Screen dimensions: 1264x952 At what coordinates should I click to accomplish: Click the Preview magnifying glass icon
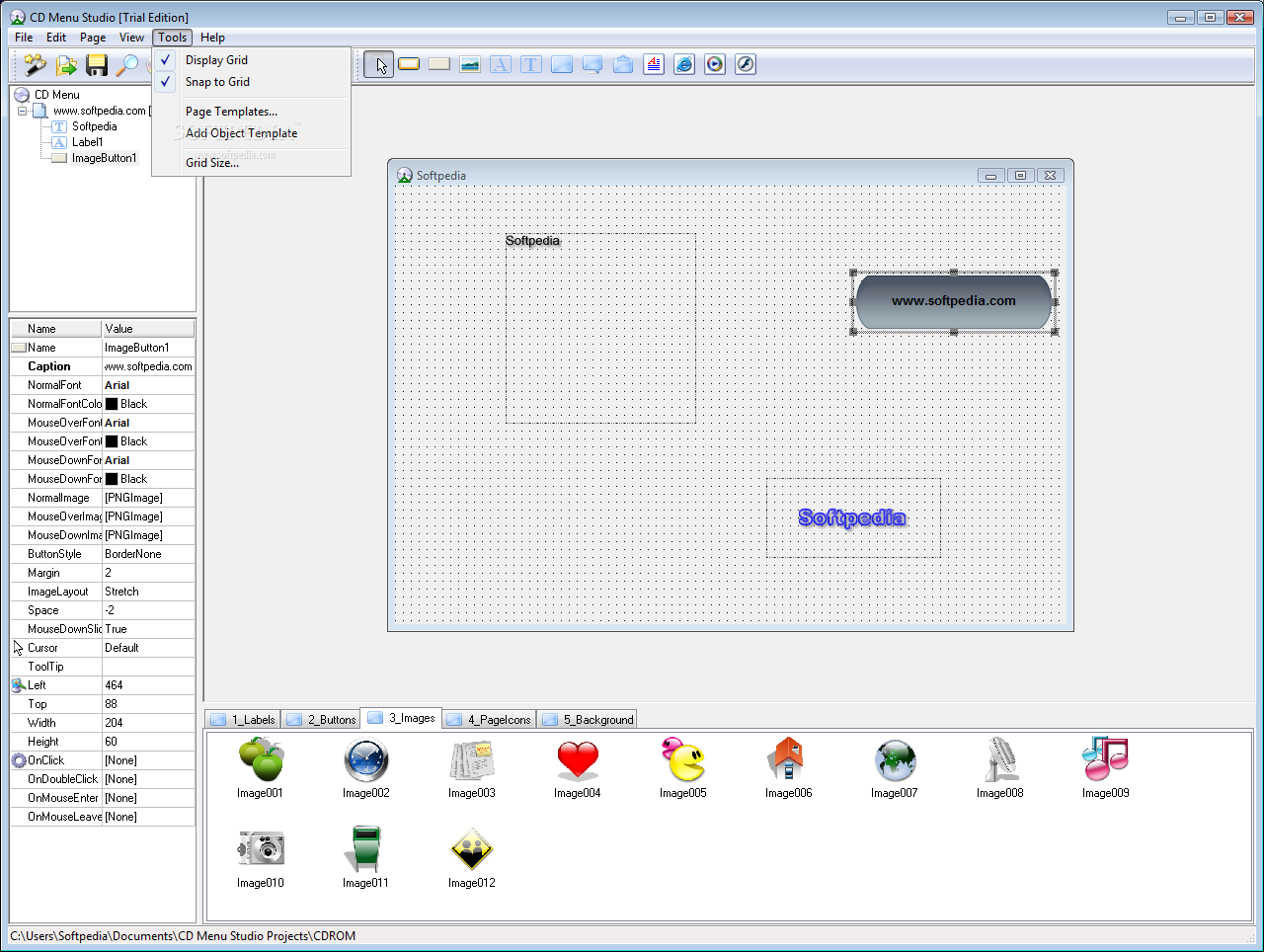tap(127, 65)
